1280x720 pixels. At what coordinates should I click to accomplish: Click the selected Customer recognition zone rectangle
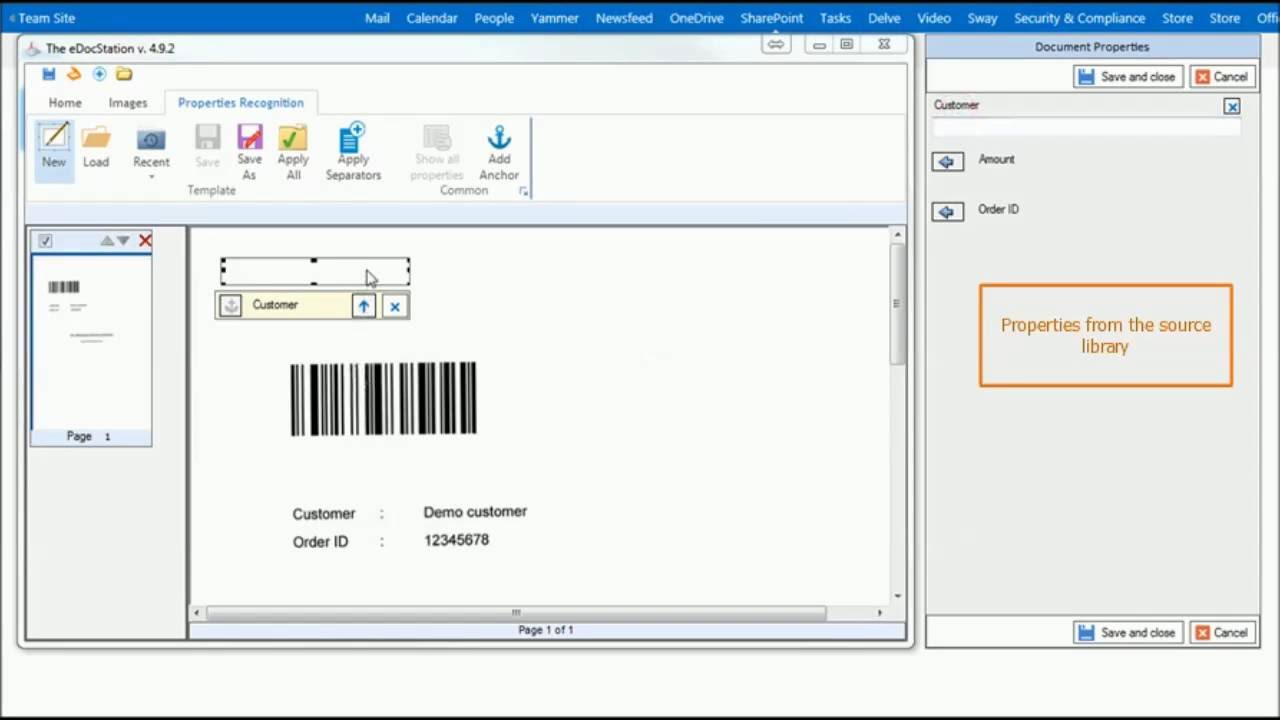(315, 272)
